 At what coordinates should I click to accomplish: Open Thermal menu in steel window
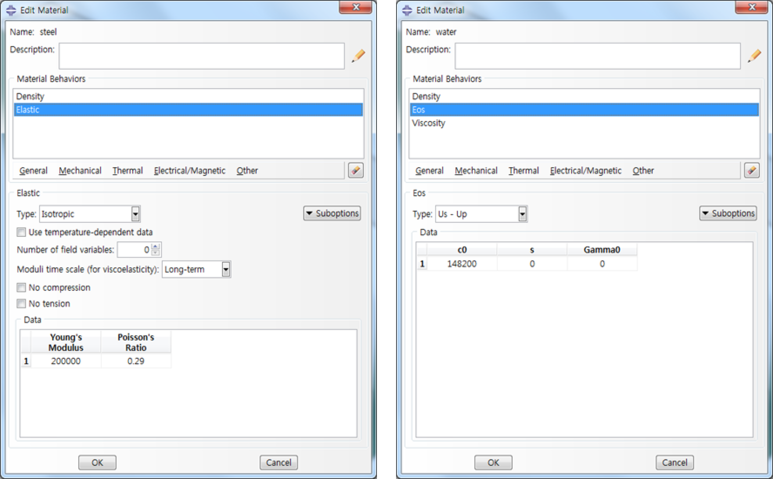coord(128,171)
